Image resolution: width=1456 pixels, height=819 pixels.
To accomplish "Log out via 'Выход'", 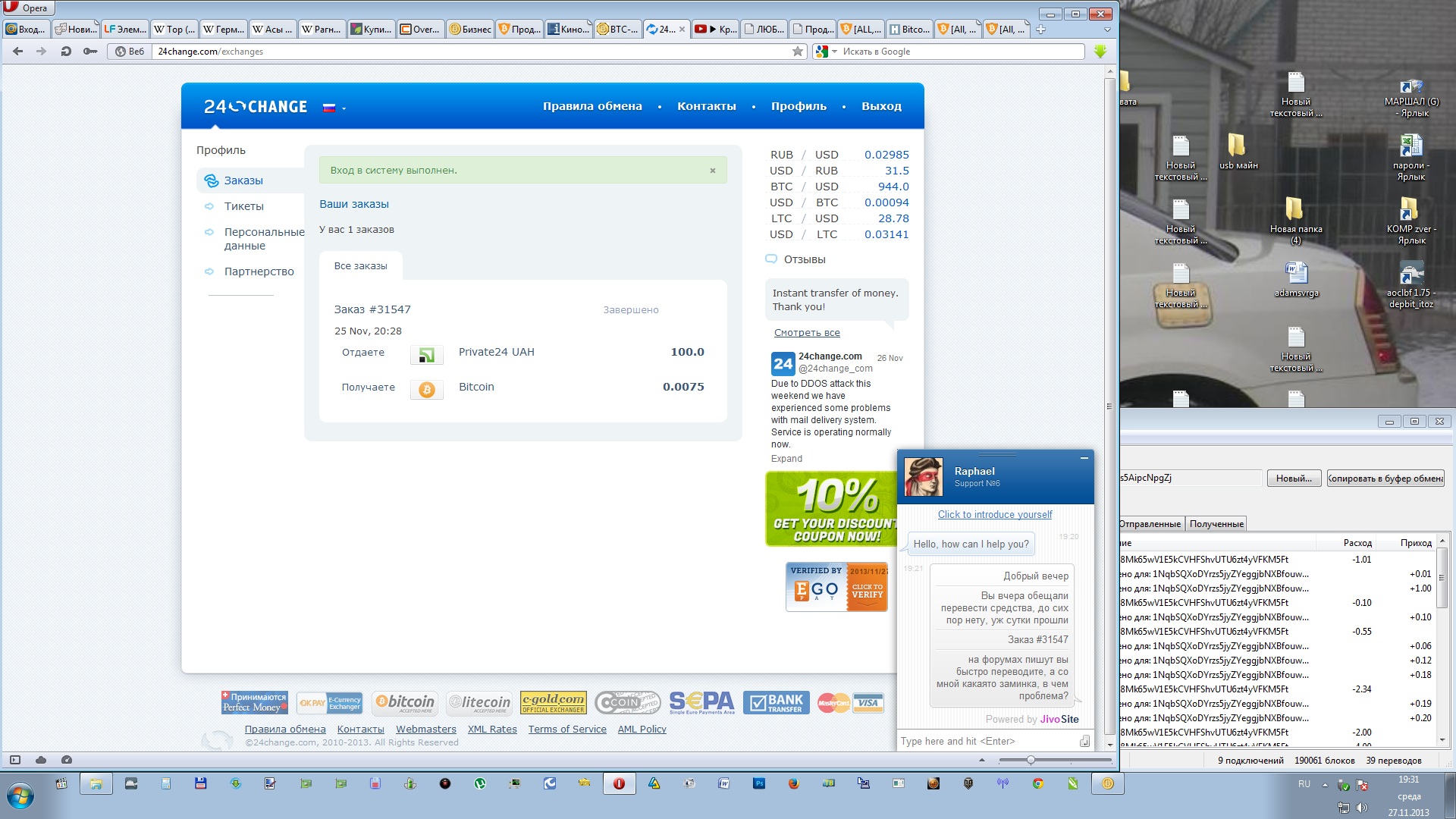I will pyautogui.click(x=881, y=106).
